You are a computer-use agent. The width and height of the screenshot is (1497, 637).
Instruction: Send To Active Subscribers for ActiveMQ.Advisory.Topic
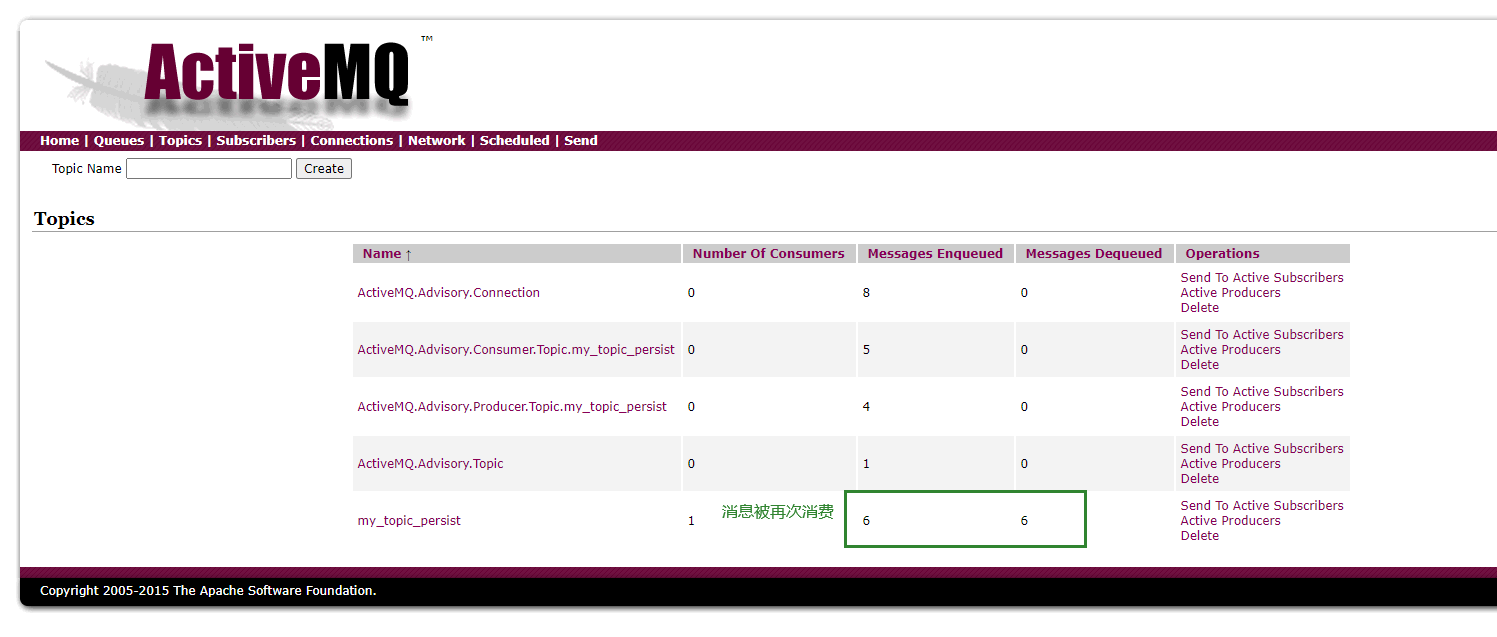coord(1262,449)
